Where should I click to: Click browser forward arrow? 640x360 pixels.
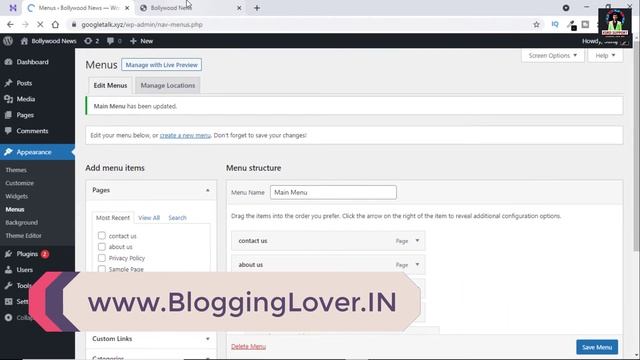pyautogui.click(x=25, y=24)
